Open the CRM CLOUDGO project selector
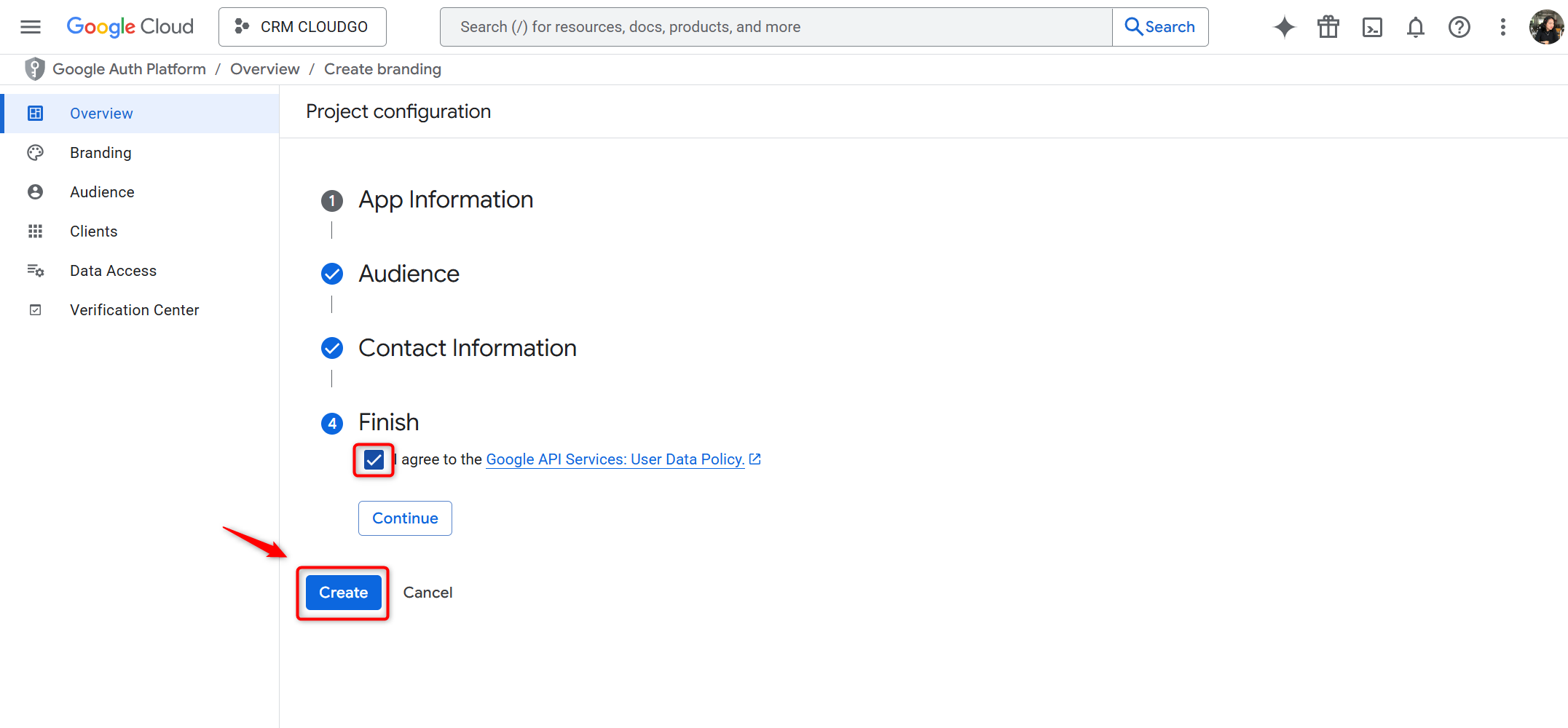Image resolution: width=1568 pixels, height=728 pixels. (x=302, y=26)
